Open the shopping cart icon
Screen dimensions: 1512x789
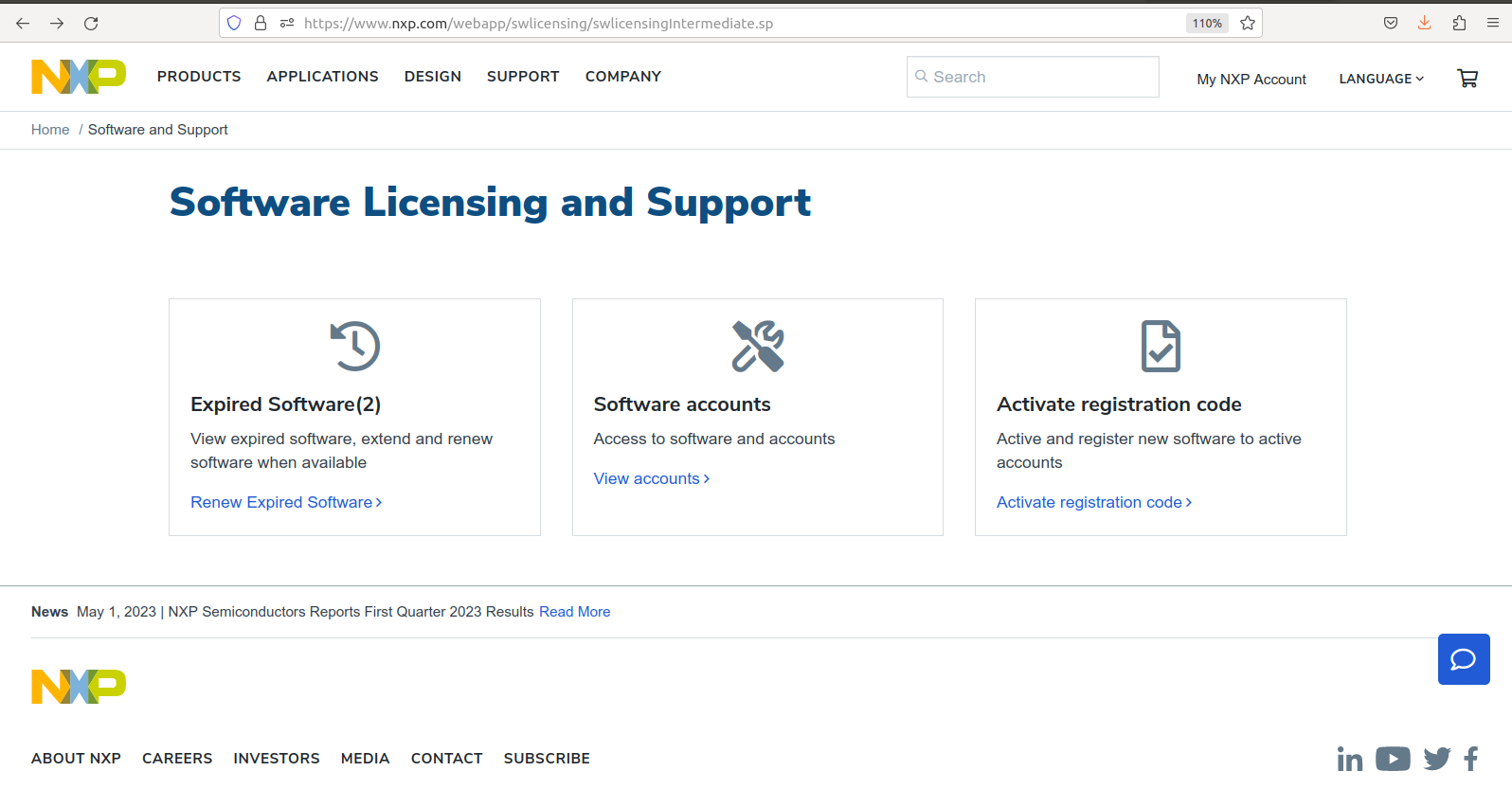pos(1467,79)
